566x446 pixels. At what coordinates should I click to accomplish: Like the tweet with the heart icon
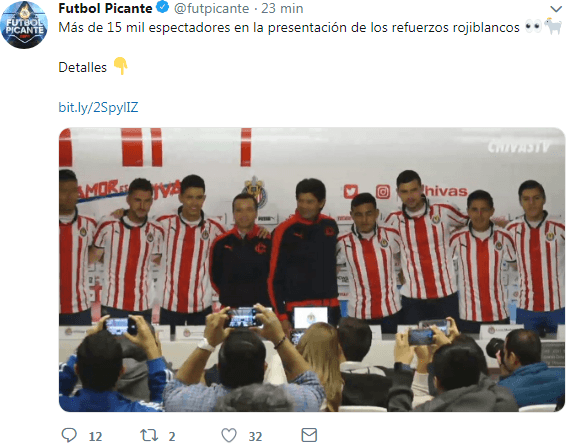click(x=229, y=435)
